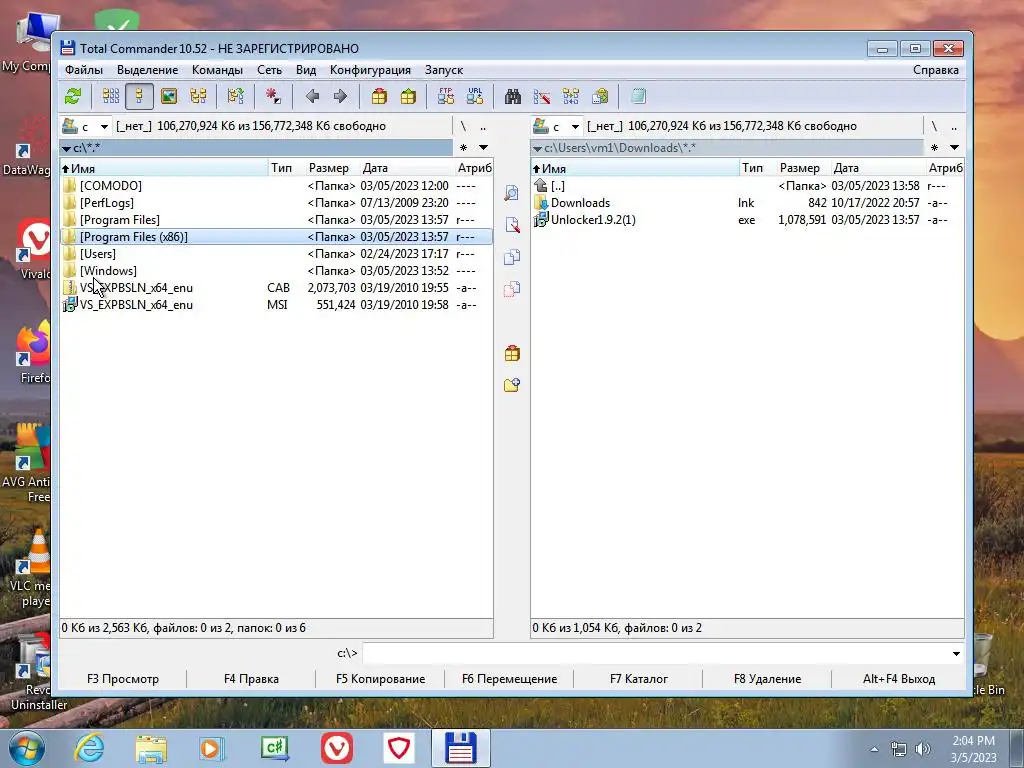Image resolution: width=1024 pixels, height=768 pixels.
Task: Open the Команды menu
Action: pyautogui.click(x=217, y=70)
